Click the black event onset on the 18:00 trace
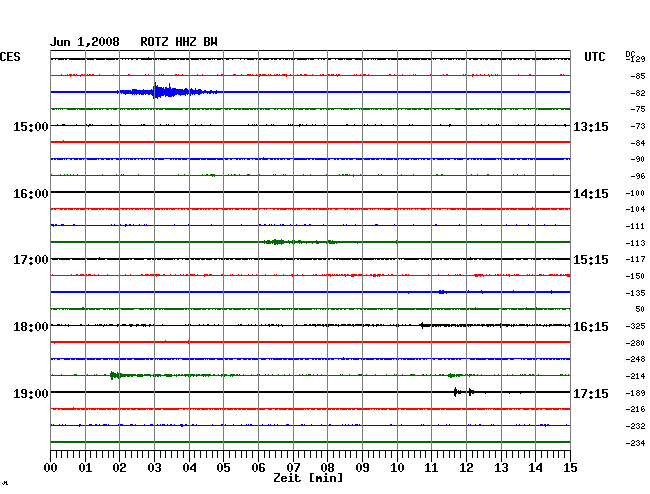The image size is (650, 494). click(423, 325)
